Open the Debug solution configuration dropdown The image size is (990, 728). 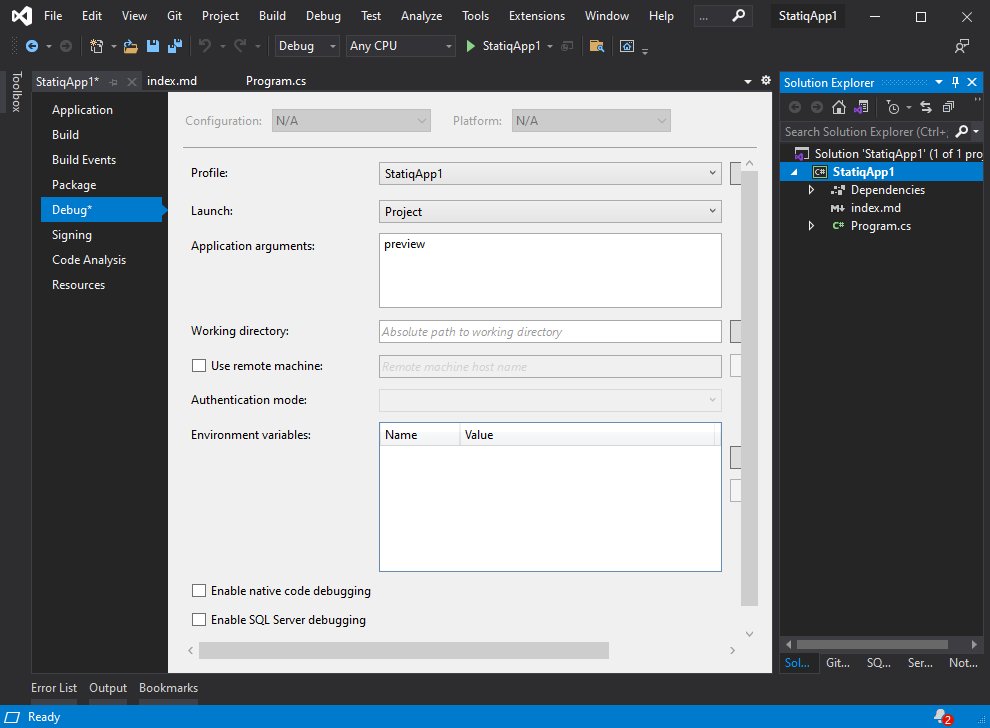307,46
